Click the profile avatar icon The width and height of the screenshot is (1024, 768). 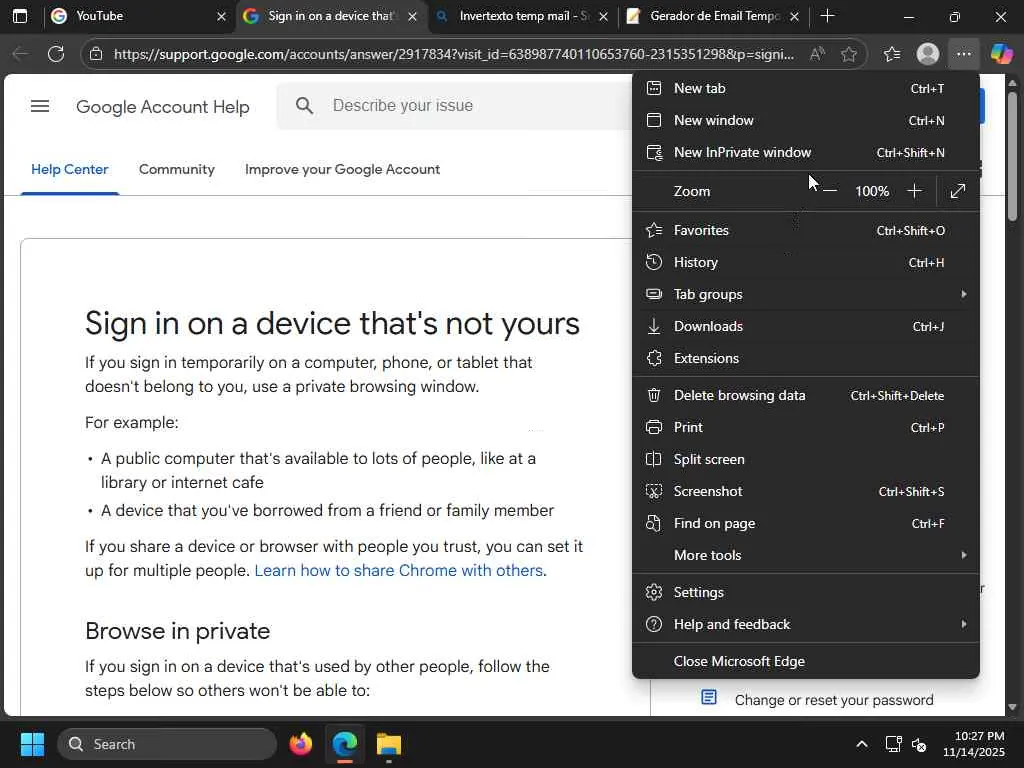[x=928, y=54]
